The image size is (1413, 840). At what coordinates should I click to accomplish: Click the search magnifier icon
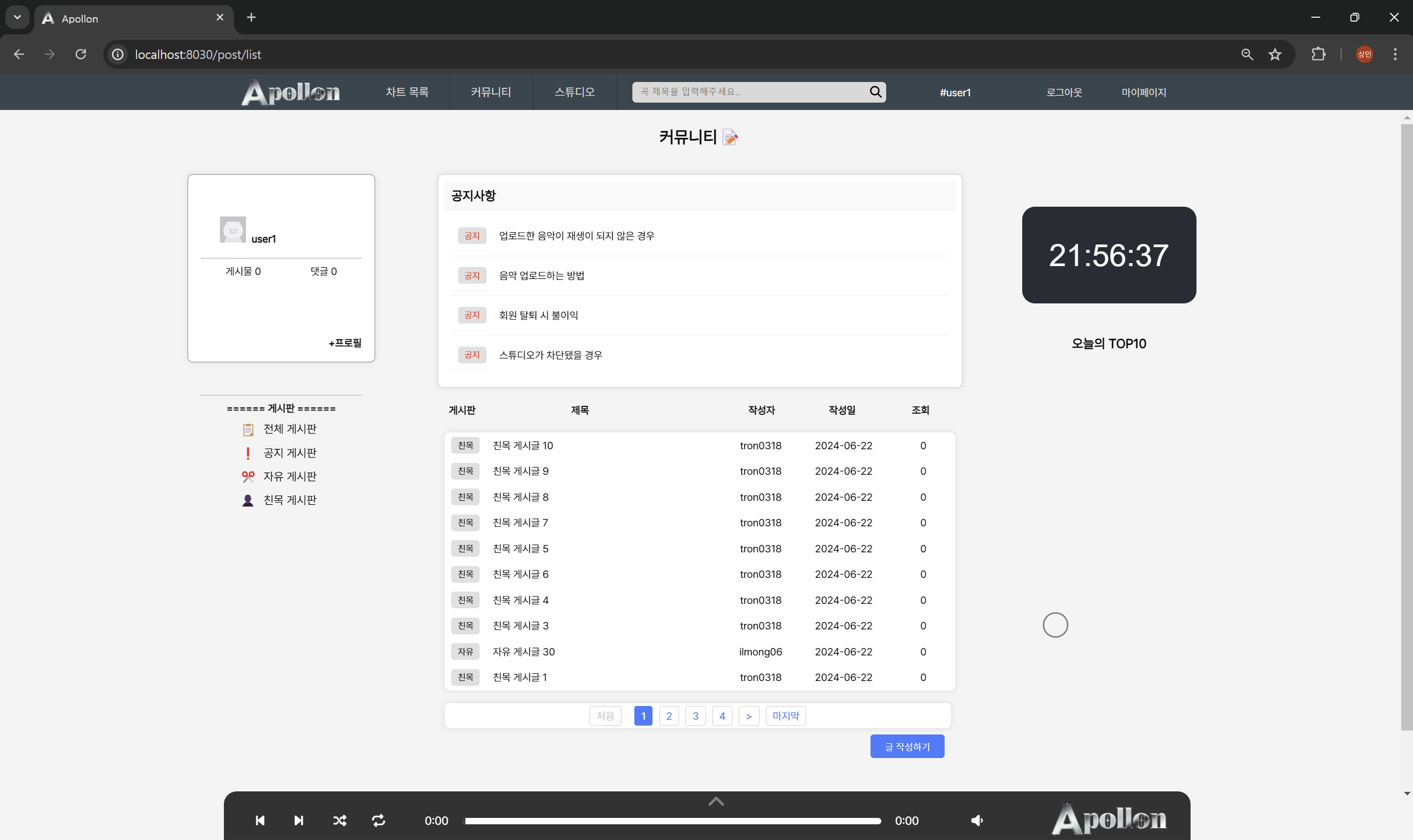click(875, 92)
